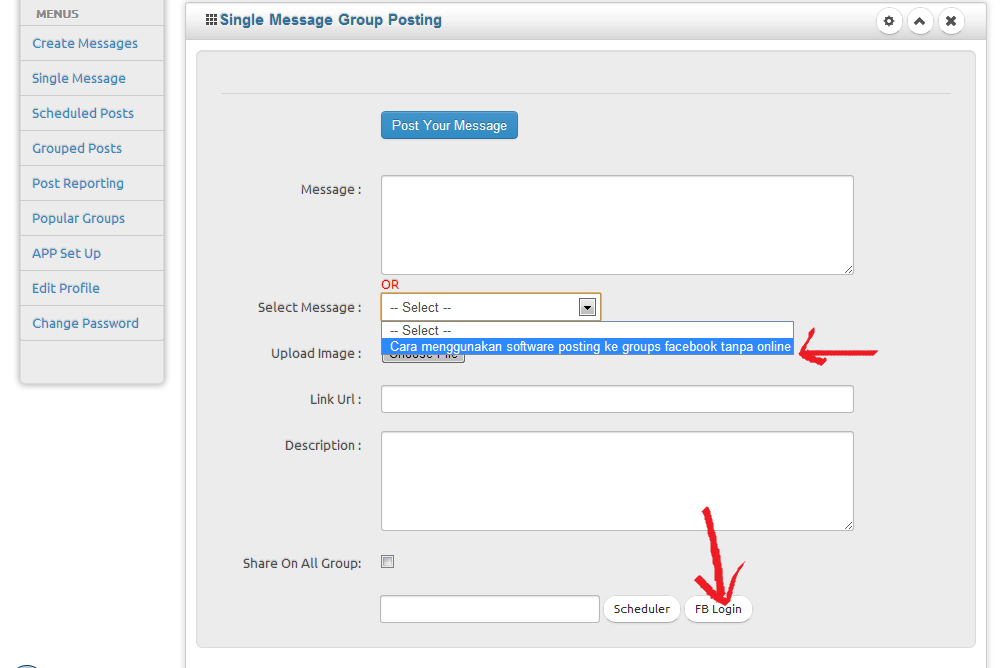This screenshot has width=1006, height=668.
Task: Click in the Link Url field
Action: 617,399
